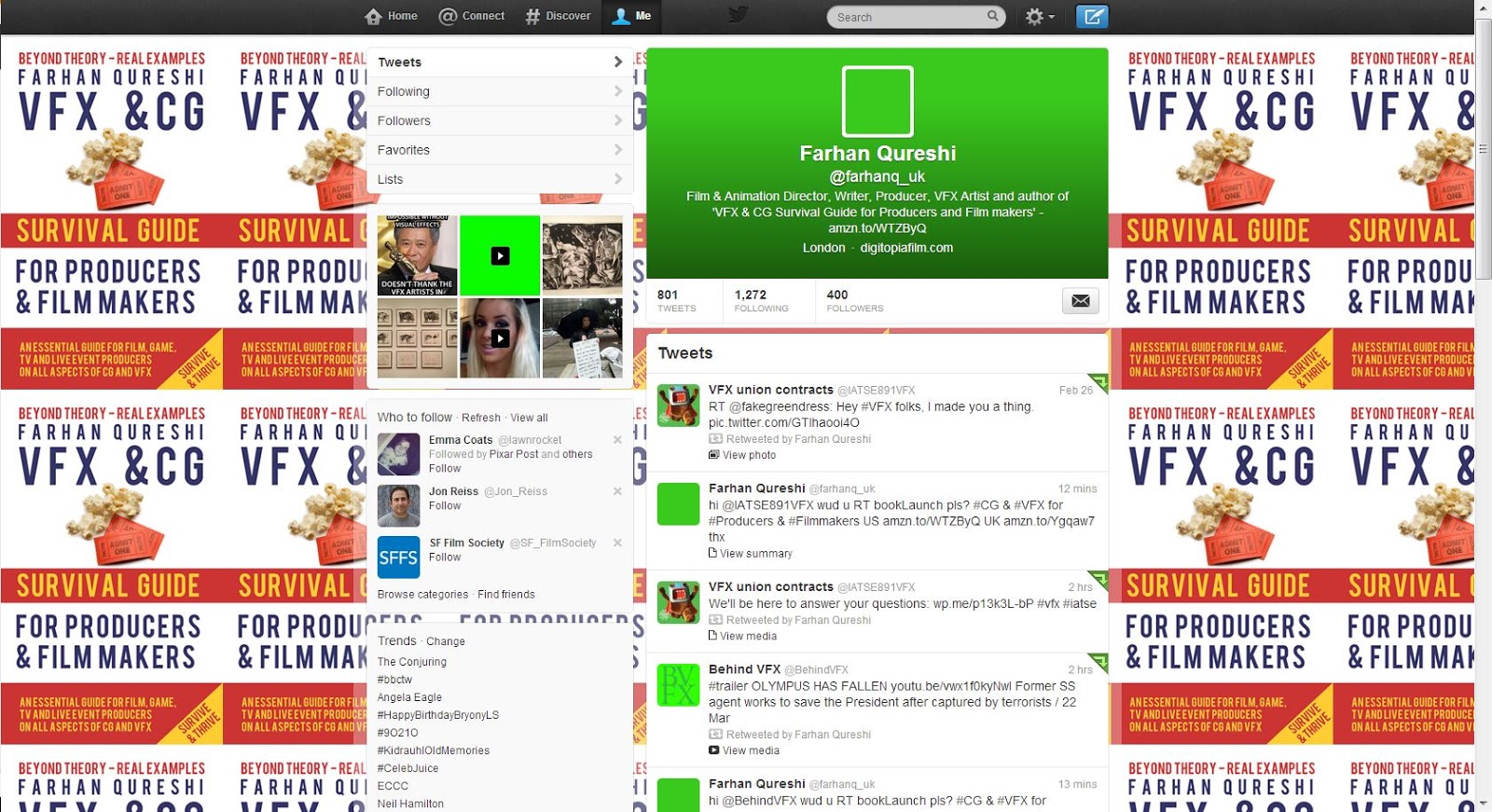Image resolution: width=1492 pixels, height=812 pixels.
Task: Open the 2 hrs timestamp on Behind VFX tweet
Action: pos(1080,670)
